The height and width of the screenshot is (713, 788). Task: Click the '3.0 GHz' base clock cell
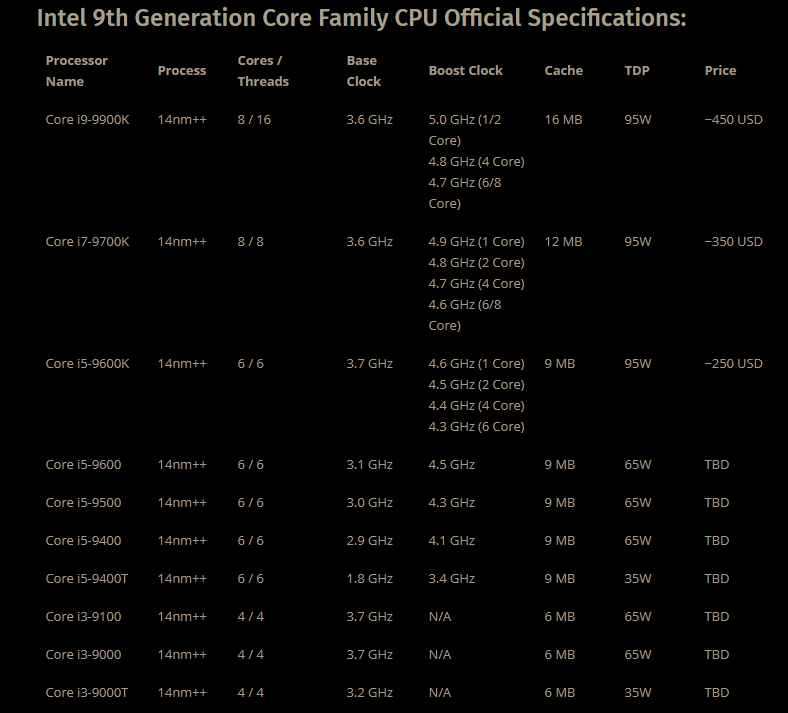pyautogui.click(x=369, y=502)
